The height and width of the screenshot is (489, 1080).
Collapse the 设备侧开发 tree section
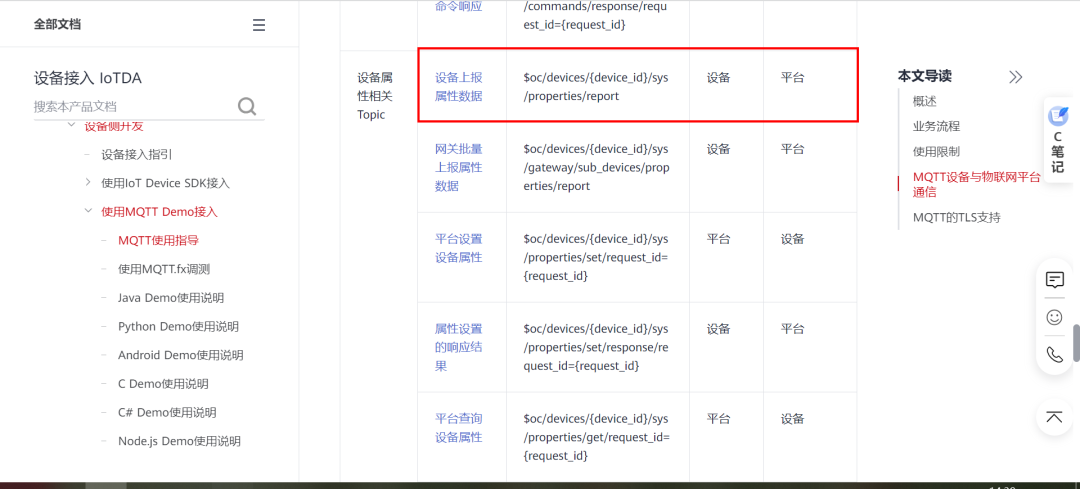click(x=71, y=125)
